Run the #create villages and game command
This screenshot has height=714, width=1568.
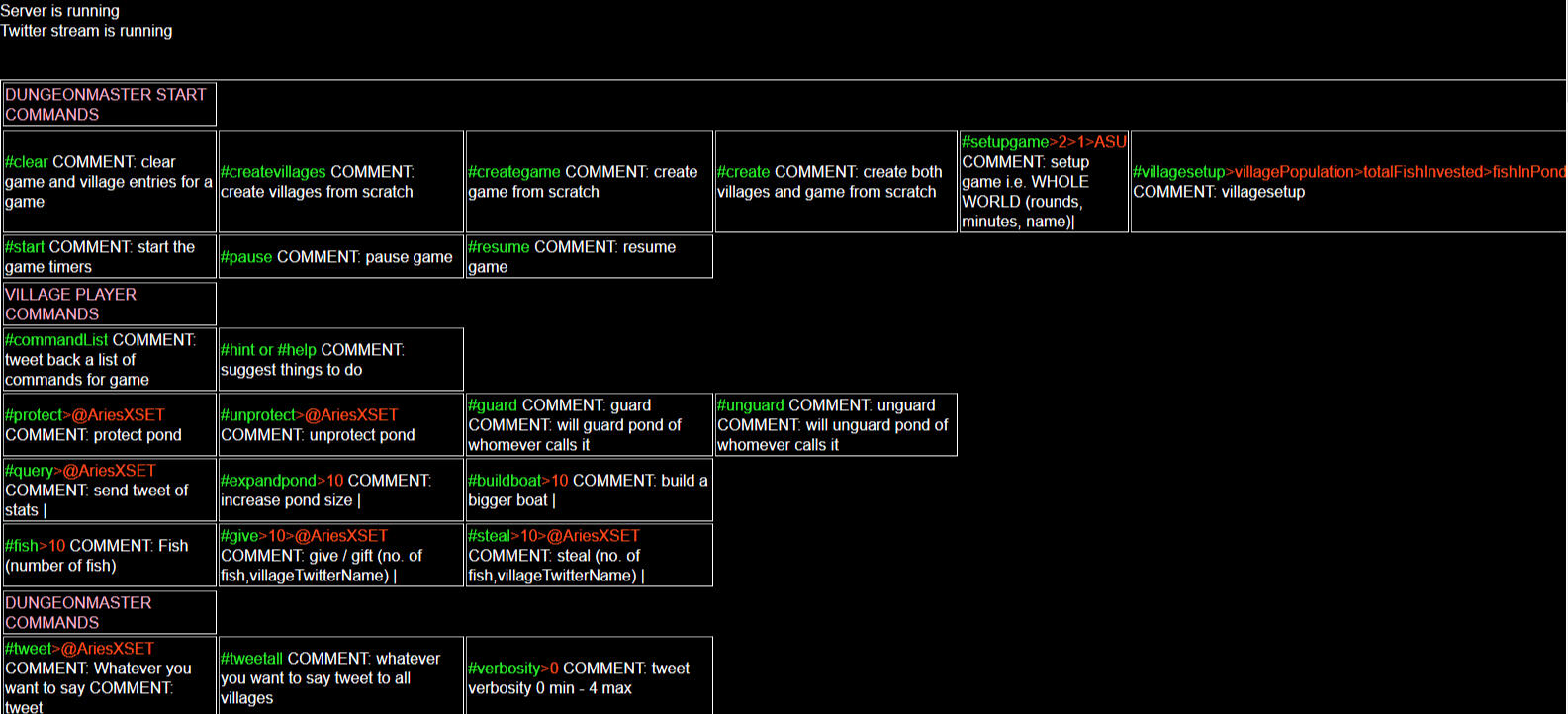743,172
